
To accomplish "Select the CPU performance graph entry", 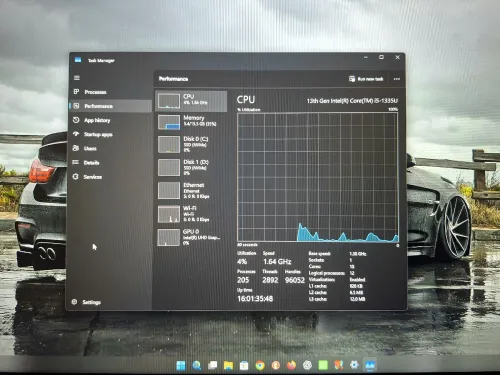I will pyautogui.click(x=191, y=101).
